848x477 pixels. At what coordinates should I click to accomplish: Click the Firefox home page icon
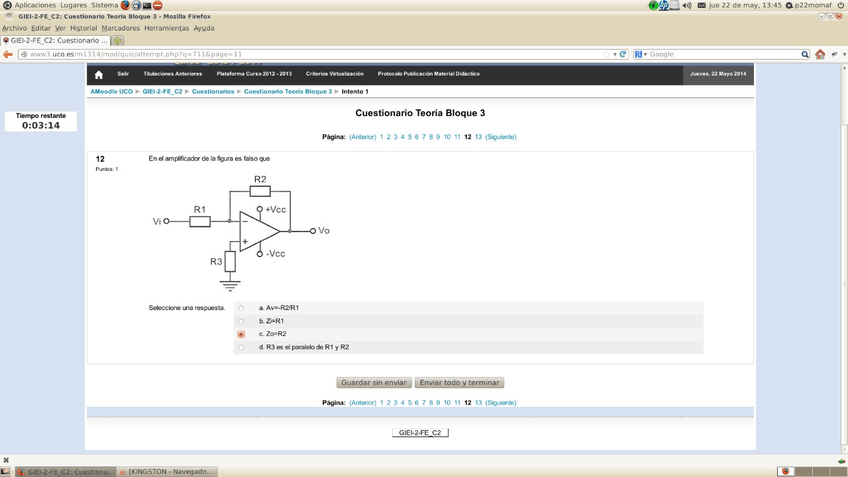(x=820, y=54)
